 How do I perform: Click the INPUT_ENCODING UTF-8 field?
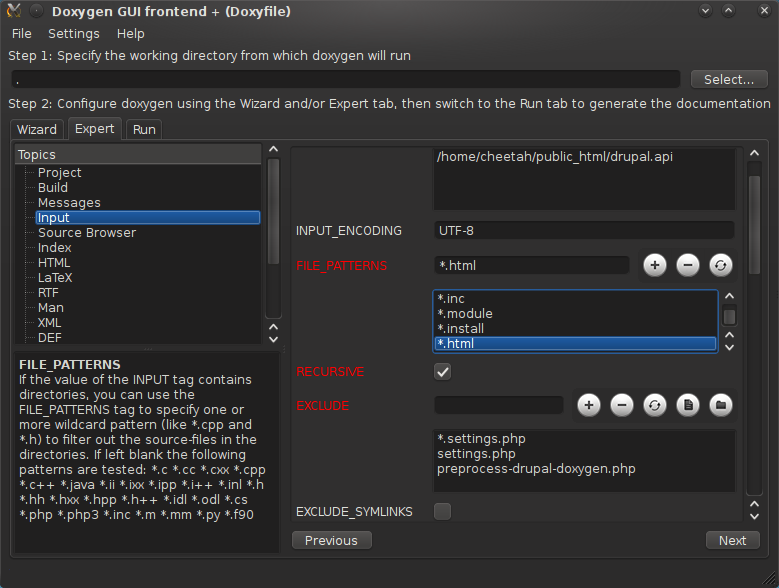tap(584, 230)
